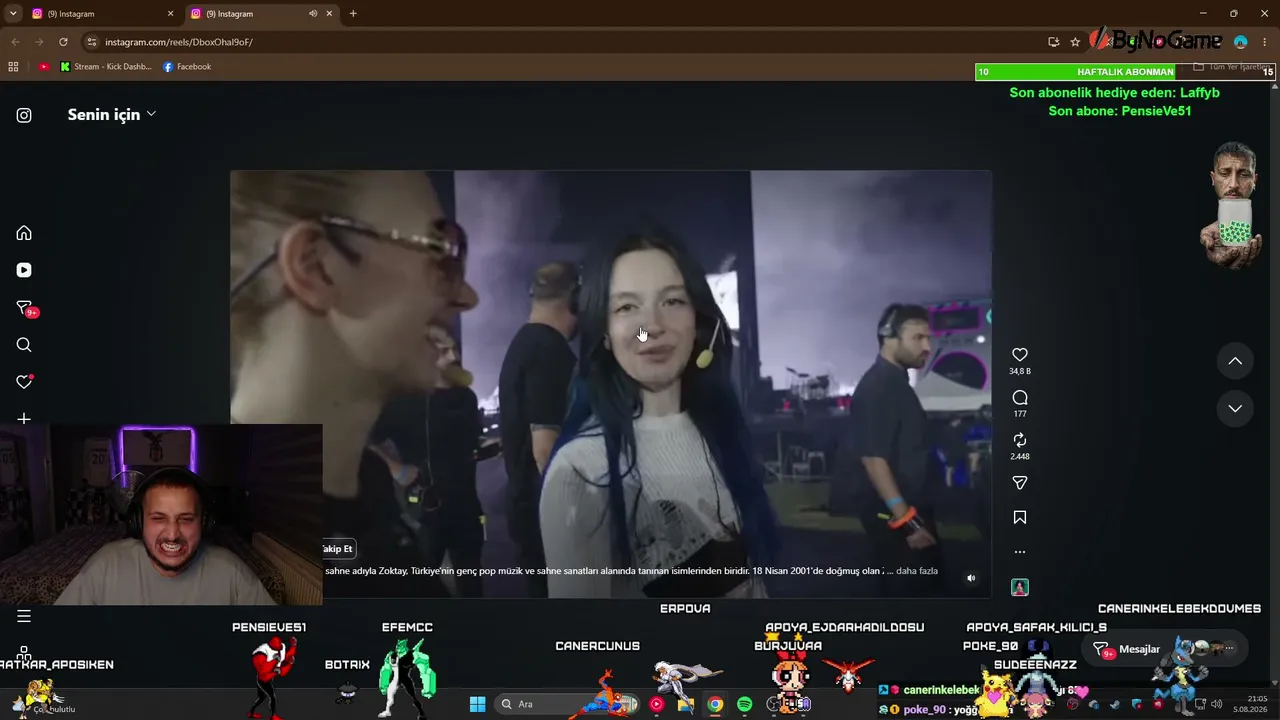Viewport: 1280px width, 720px height.
Task: Open the Chrome profile avatar
Action: (1241, 42)
